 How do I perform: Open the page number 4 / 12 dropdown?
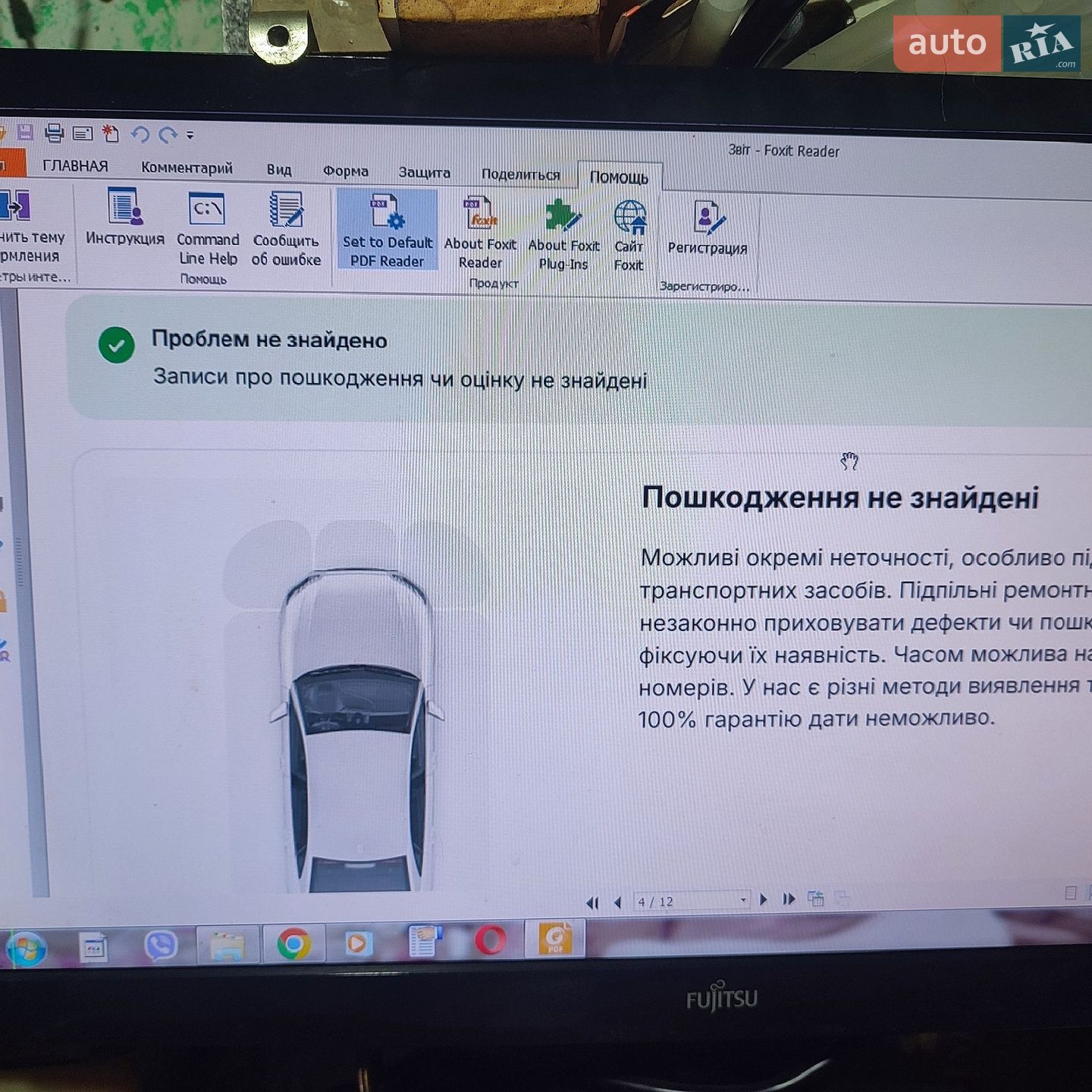(742, 900)
